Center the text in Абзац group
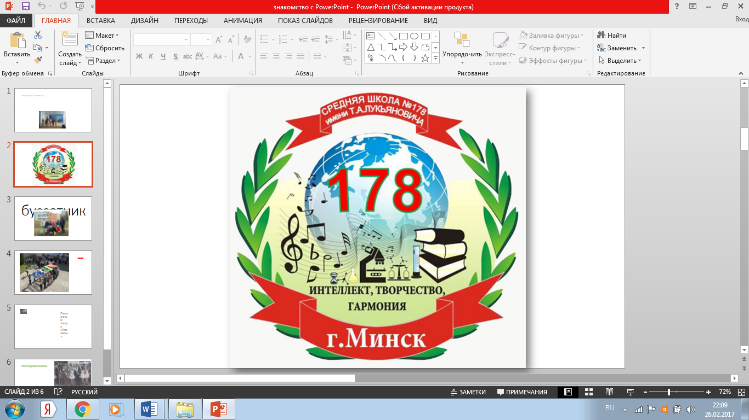This screenshot has width=749, height=420. (x=276, y=56)
